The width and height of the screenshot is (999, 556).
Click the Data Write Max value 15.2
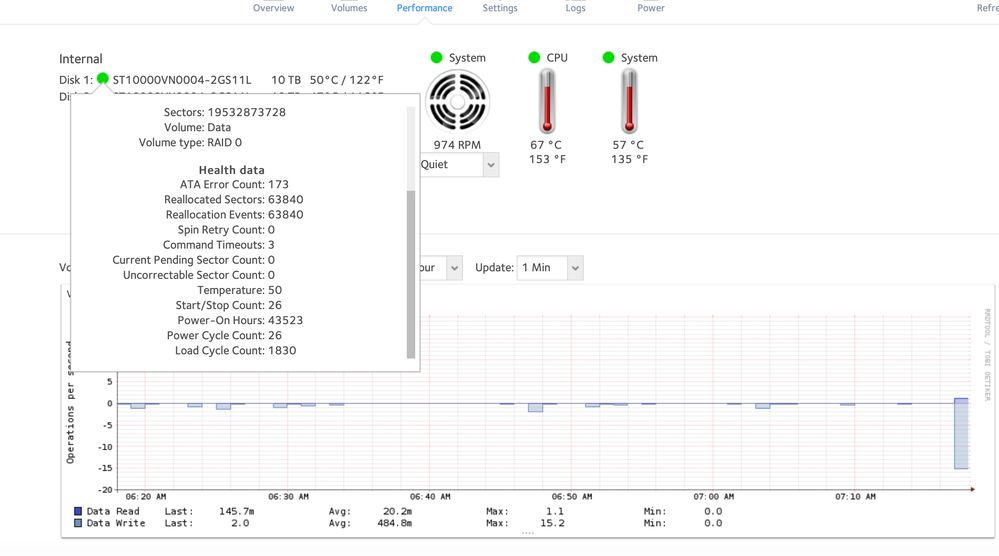[x=552, y=523]
